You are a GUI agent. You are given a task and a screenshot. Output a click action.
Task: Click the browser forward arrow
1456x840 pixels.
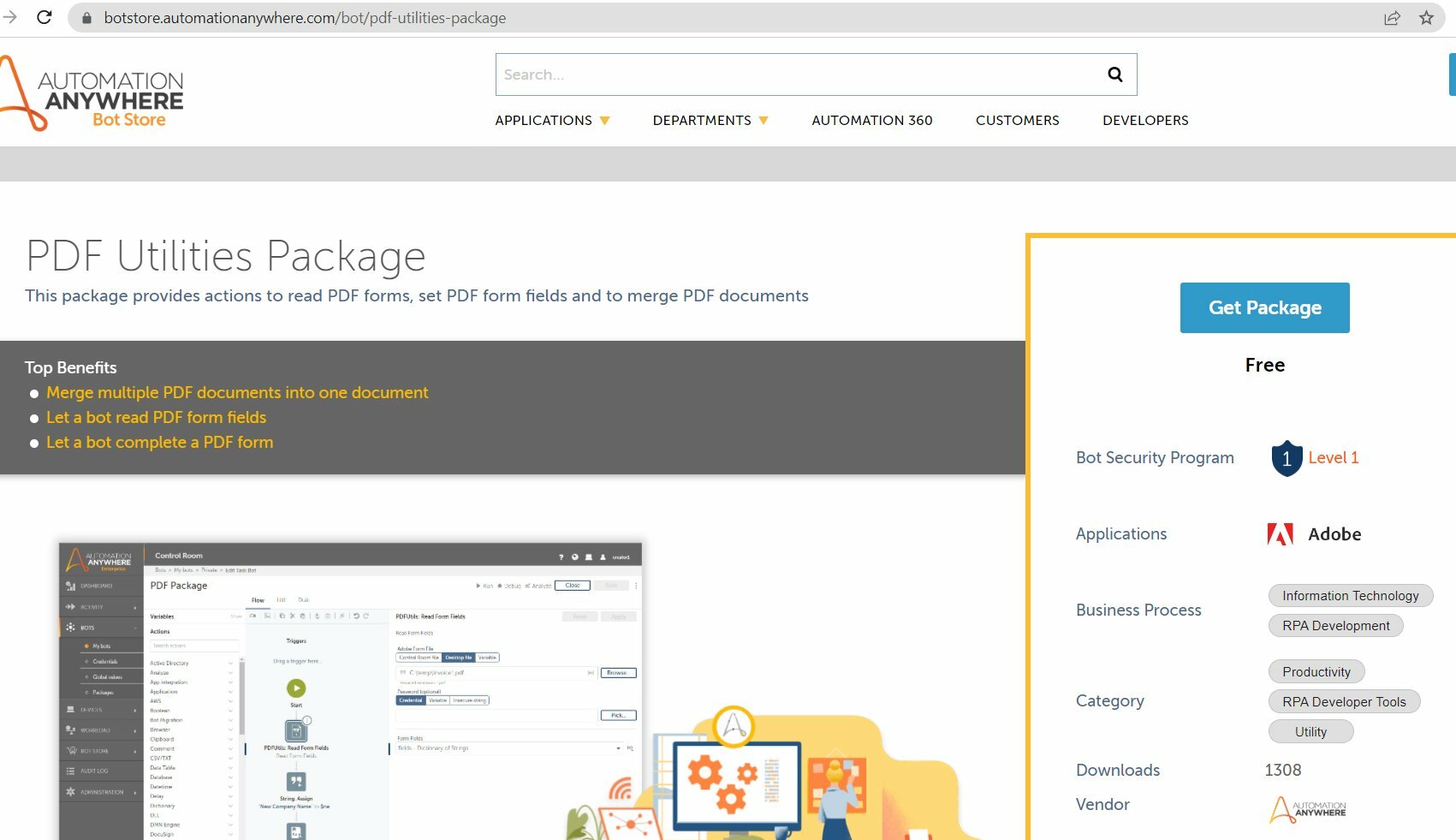tap(9, 17)
